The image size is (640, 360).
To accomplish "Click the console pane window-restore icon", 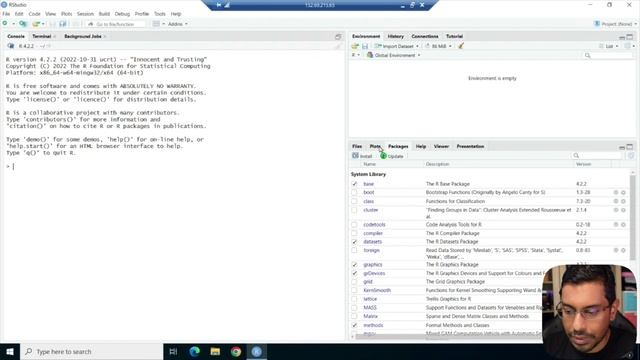I will [338, 37].
